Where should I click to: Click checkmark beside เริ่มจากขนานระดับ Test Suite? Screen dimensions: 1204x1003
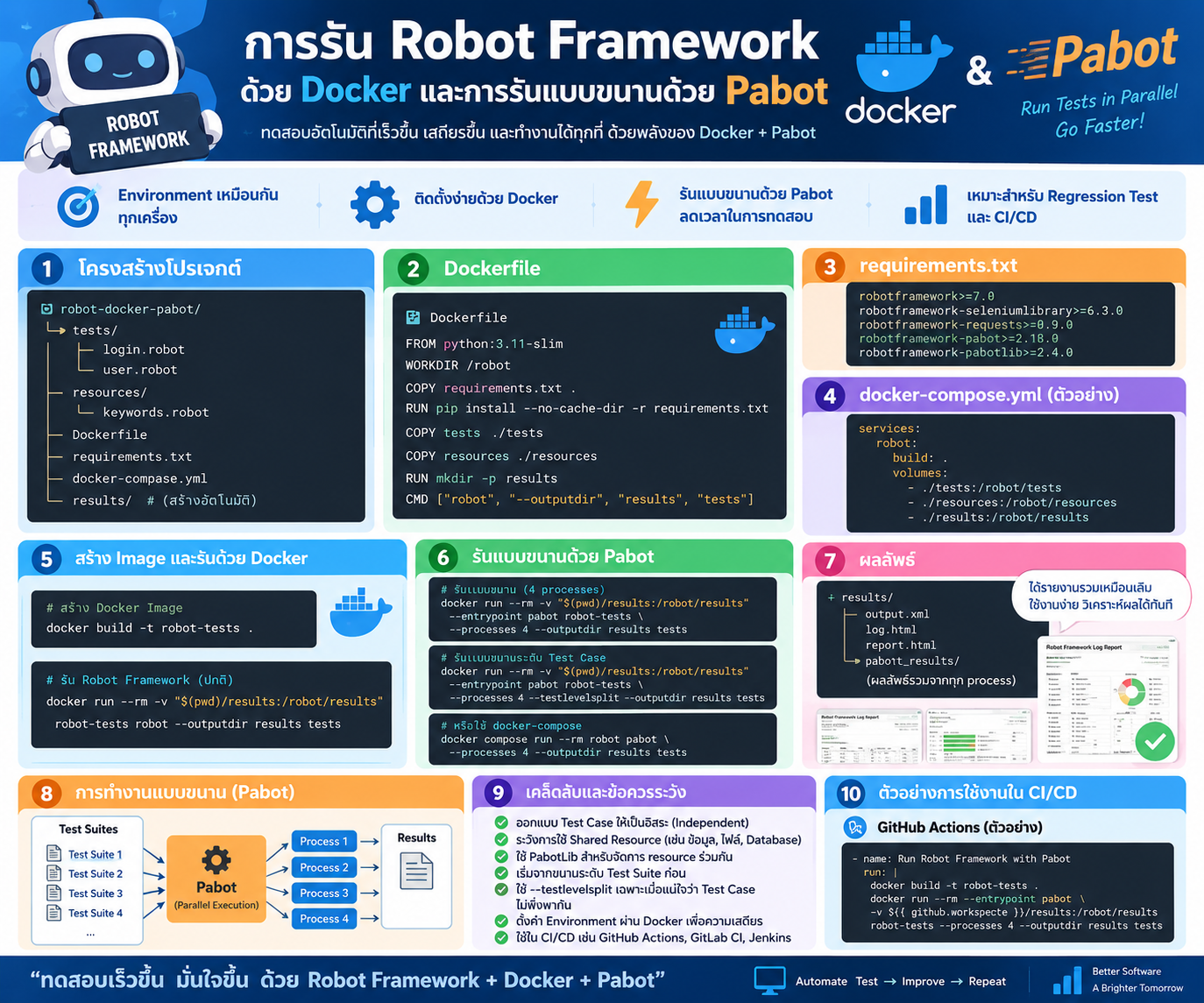tap(501, 872)
